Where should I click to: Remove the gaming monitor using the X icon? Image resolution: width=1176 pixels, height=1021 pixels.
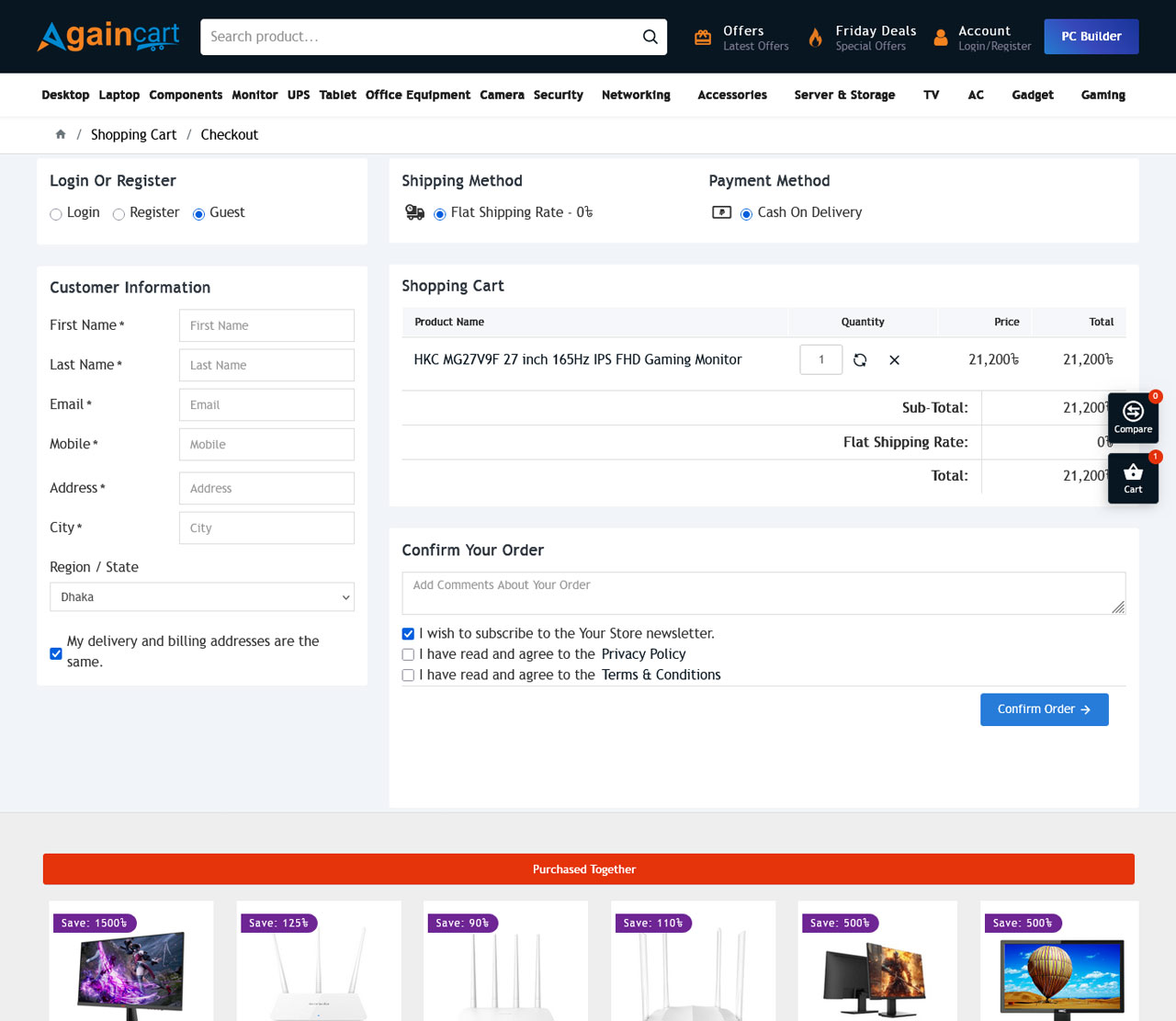click(x=894, y=359)
